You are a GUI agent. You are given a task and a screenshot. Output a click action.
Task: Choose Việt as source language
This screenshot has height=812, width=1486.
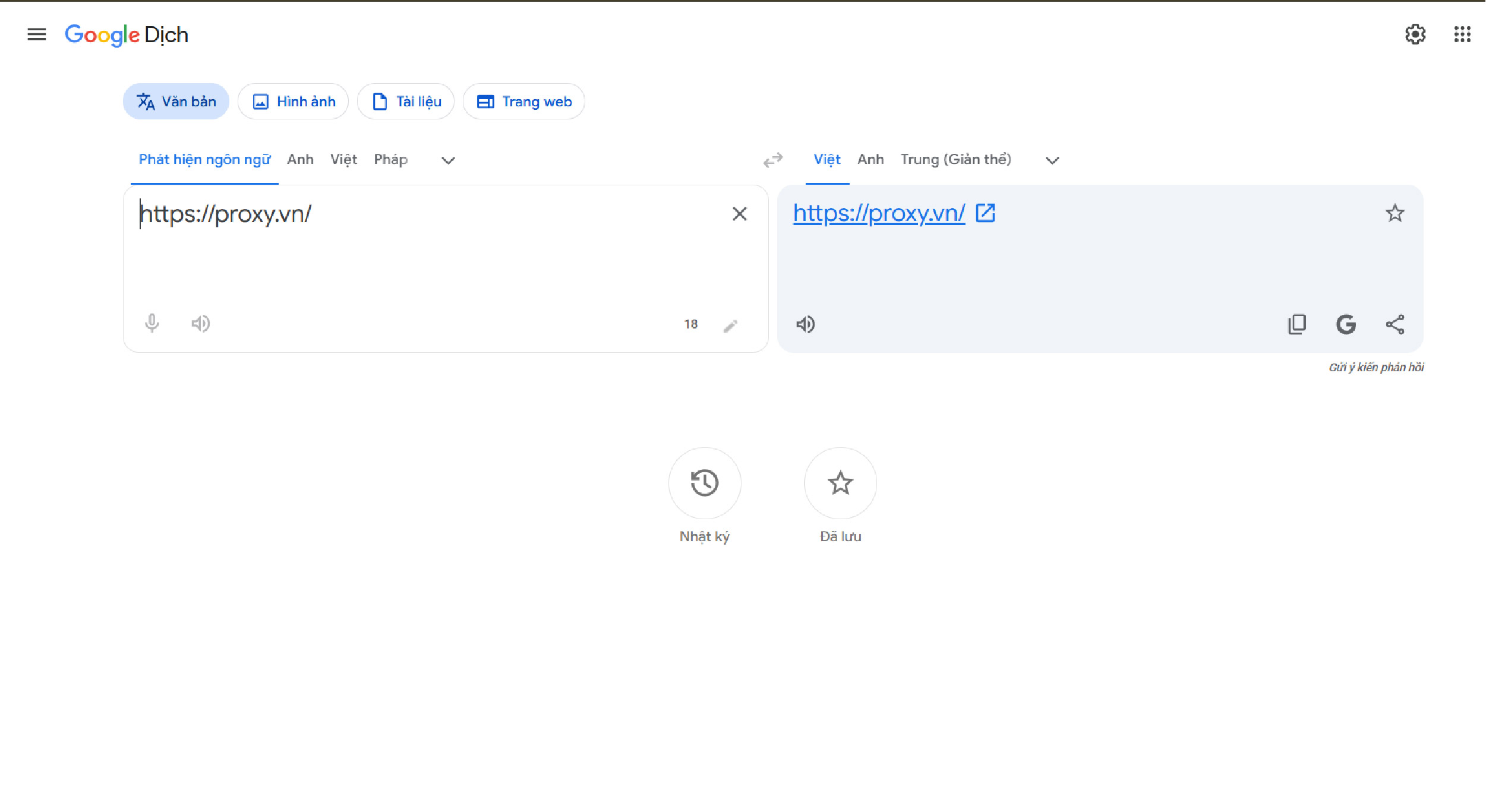[x=343, y=160]
